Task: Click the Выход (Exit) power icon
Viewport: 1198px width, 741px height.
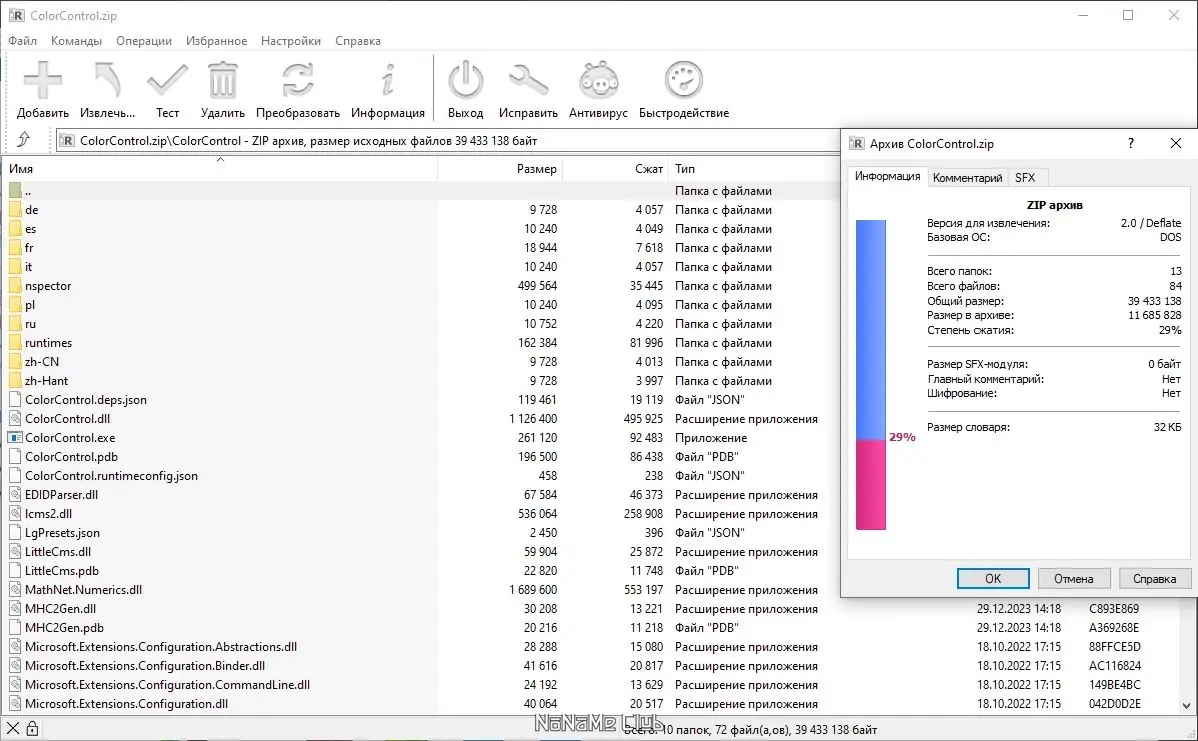Action: click(465, 78)
